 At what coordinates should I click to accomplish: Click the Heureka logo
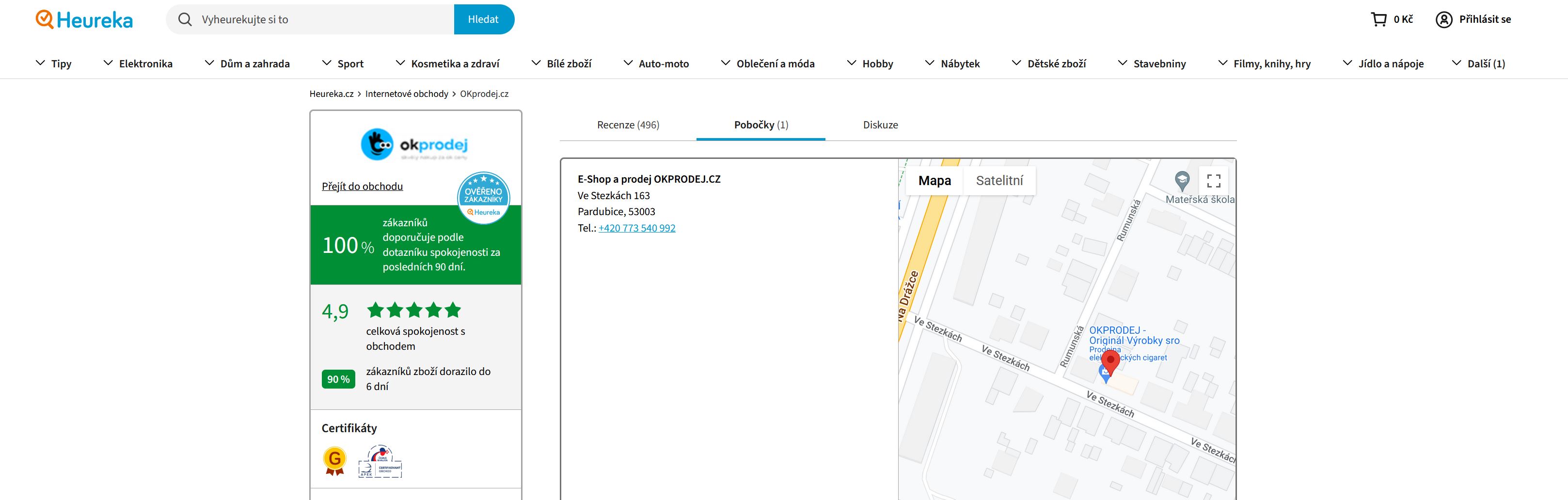[84, 19]
